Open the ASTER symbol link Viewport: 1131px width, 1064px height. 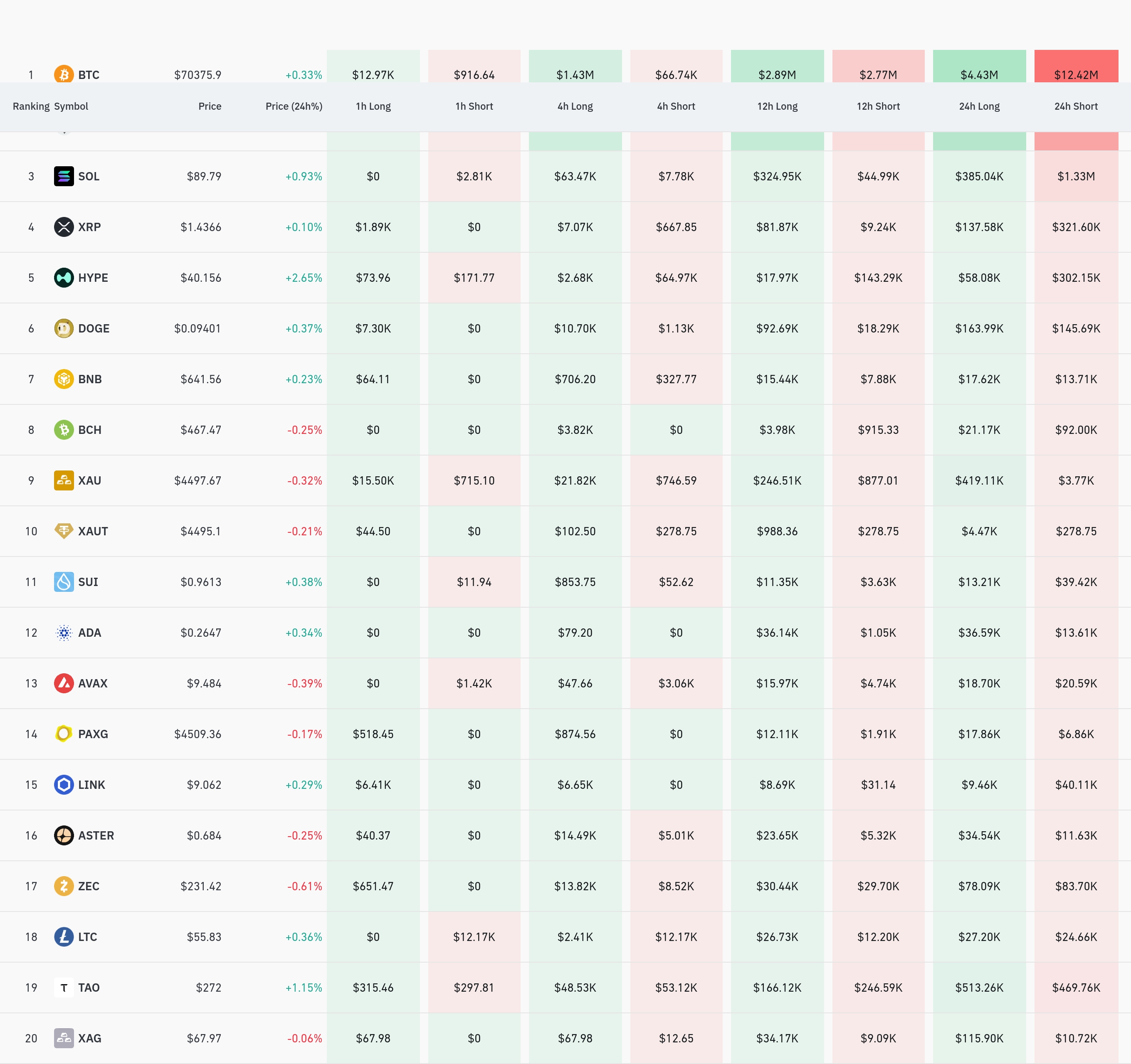[96, 835]
